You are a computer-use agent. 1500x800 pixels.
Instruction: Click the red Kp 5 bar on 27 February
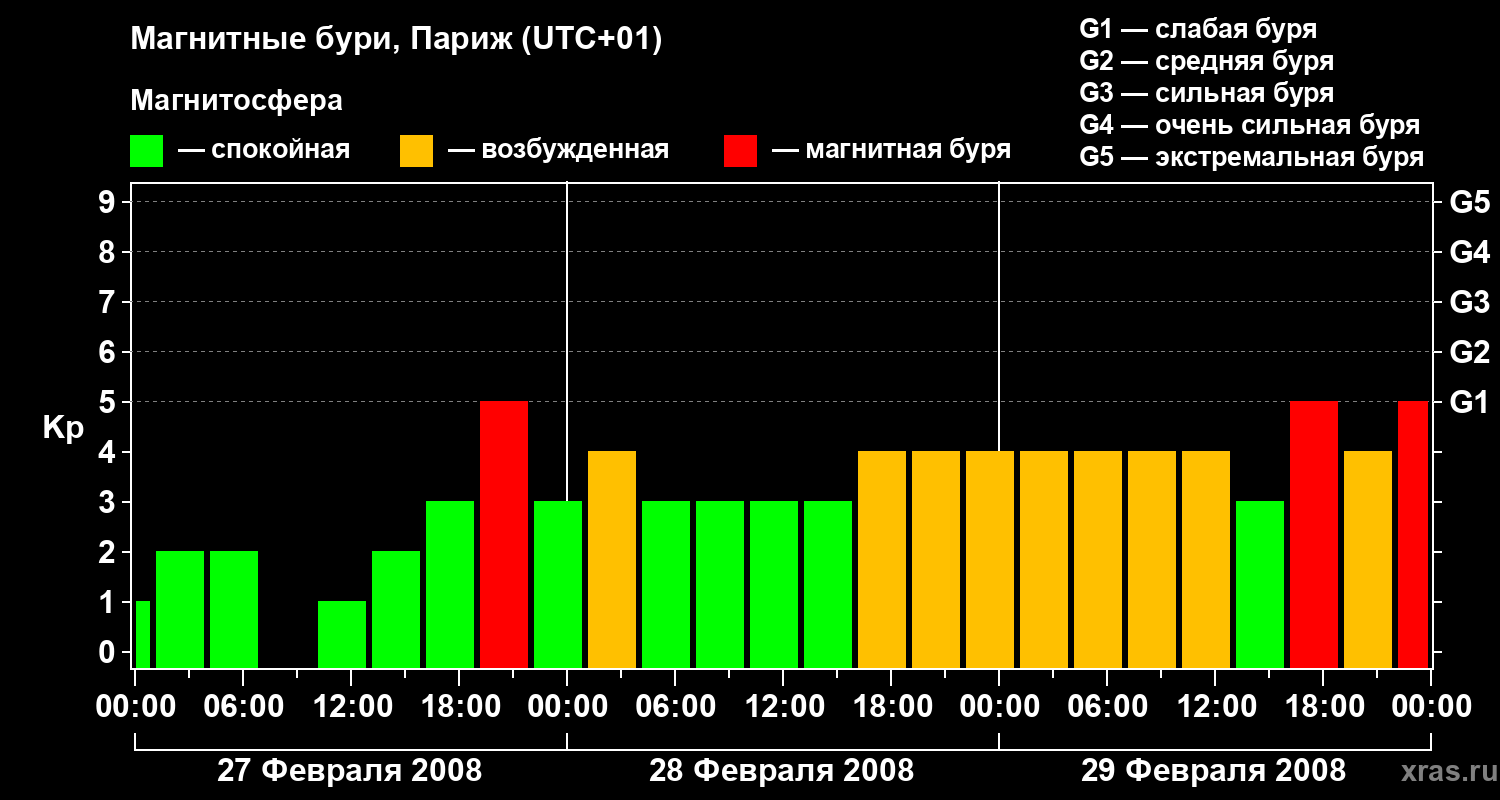(x=504, y=535)
